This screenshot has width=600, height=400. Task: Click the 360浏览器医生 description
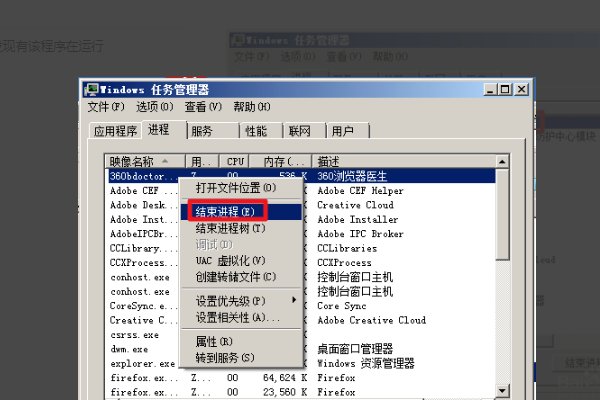click(x=352, y=176)
